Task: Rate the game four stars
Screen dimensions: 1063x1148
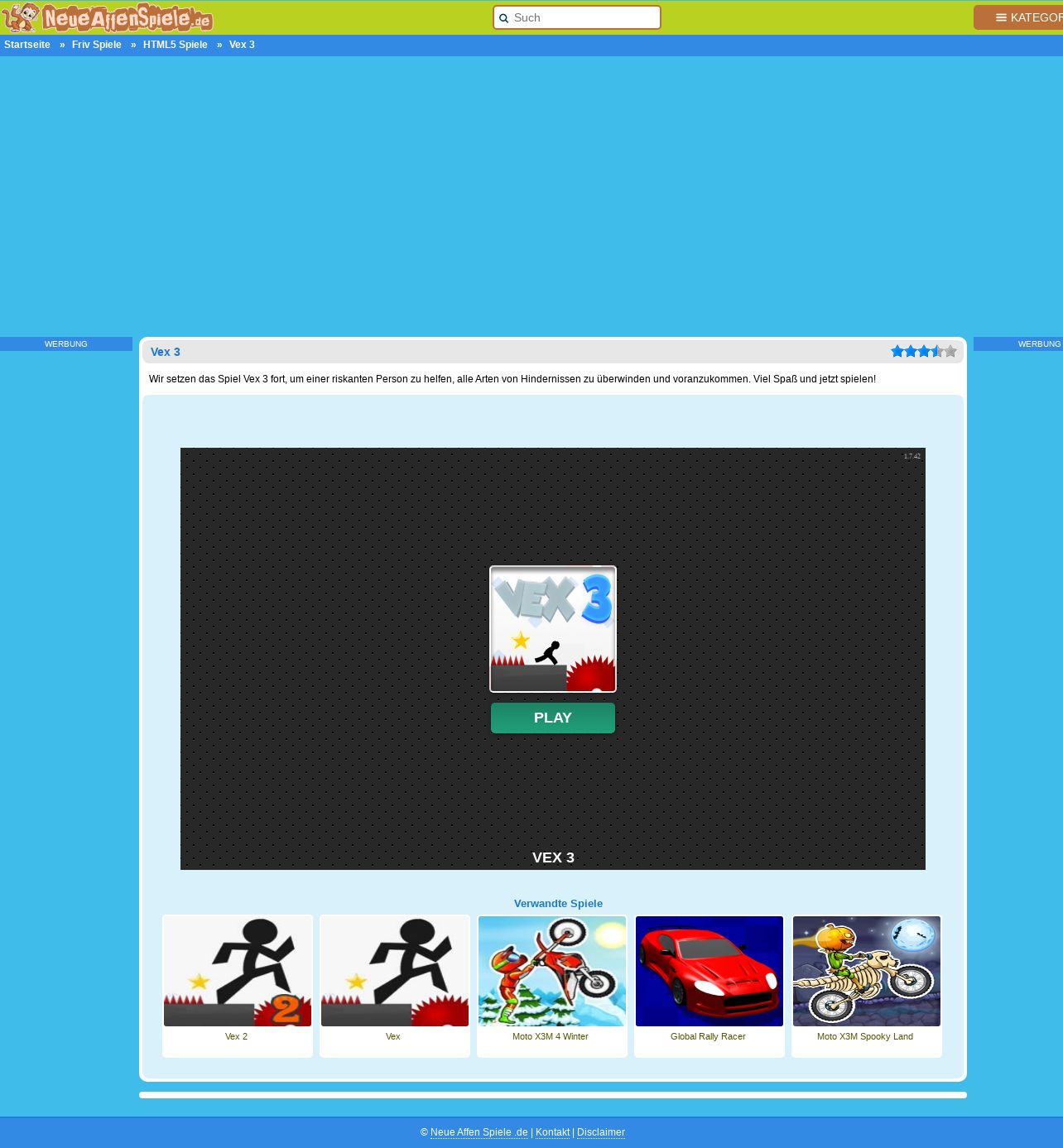Action: (937, 351)
